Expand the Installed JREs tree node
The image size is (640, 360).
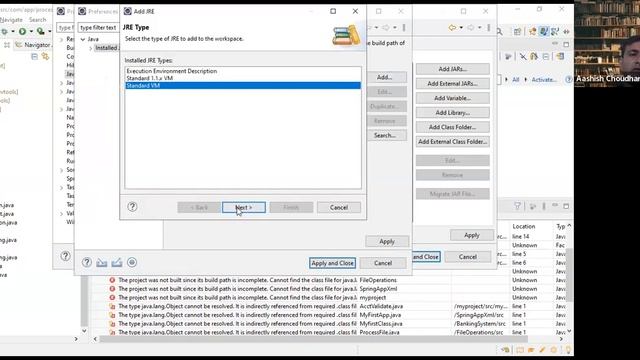(91, 48)
